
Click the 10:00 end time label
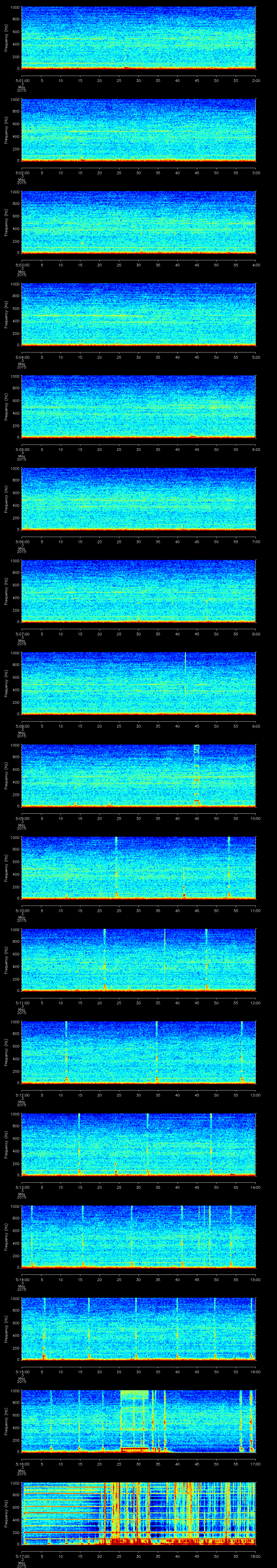point(255,819)
